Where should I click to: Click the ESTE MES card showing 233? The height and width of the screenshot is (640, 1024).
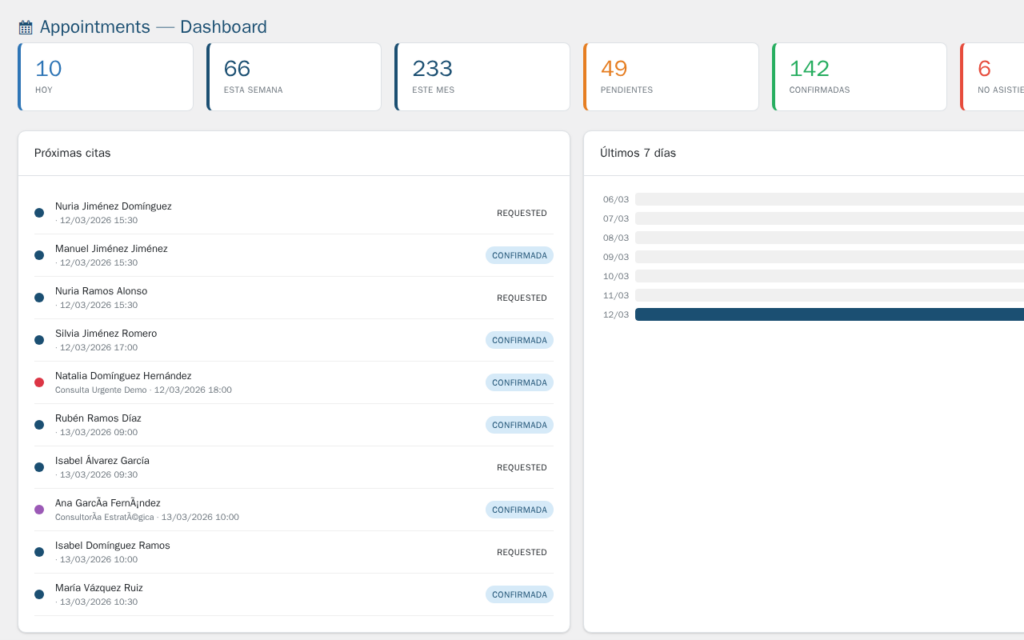482,76
